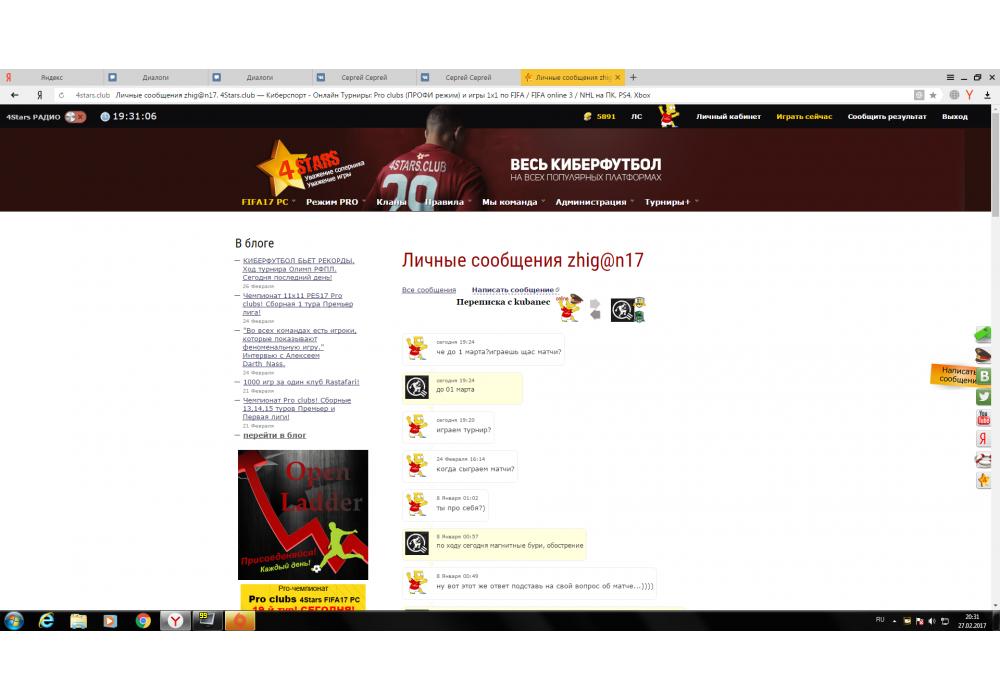Image resolution: width=1000 pixels, height=700 pixels.
Task: Click the Twitter icon in side panel
Action: coord(984,397)
